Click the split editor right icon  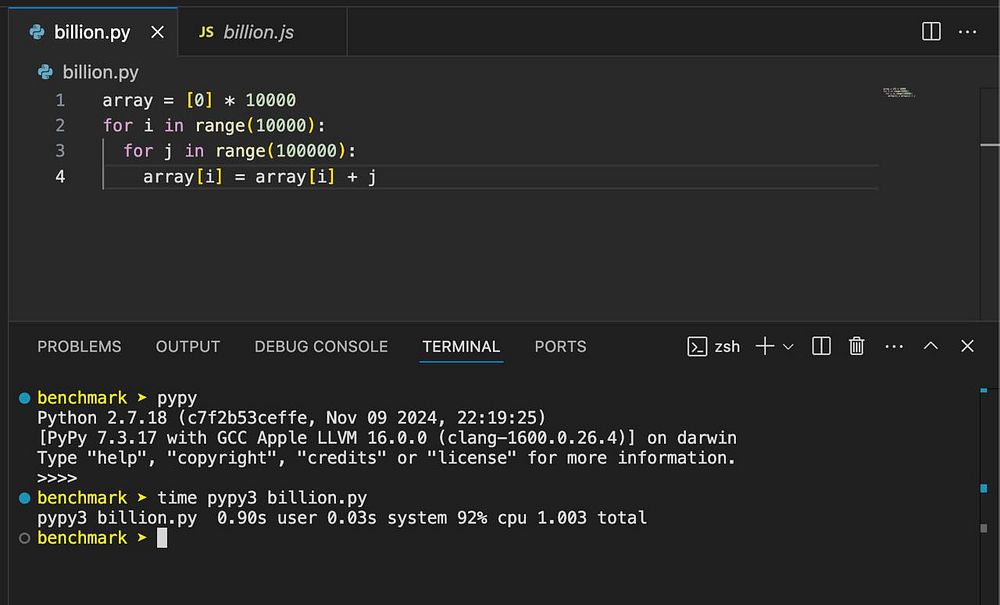click(x=931, y=32)
